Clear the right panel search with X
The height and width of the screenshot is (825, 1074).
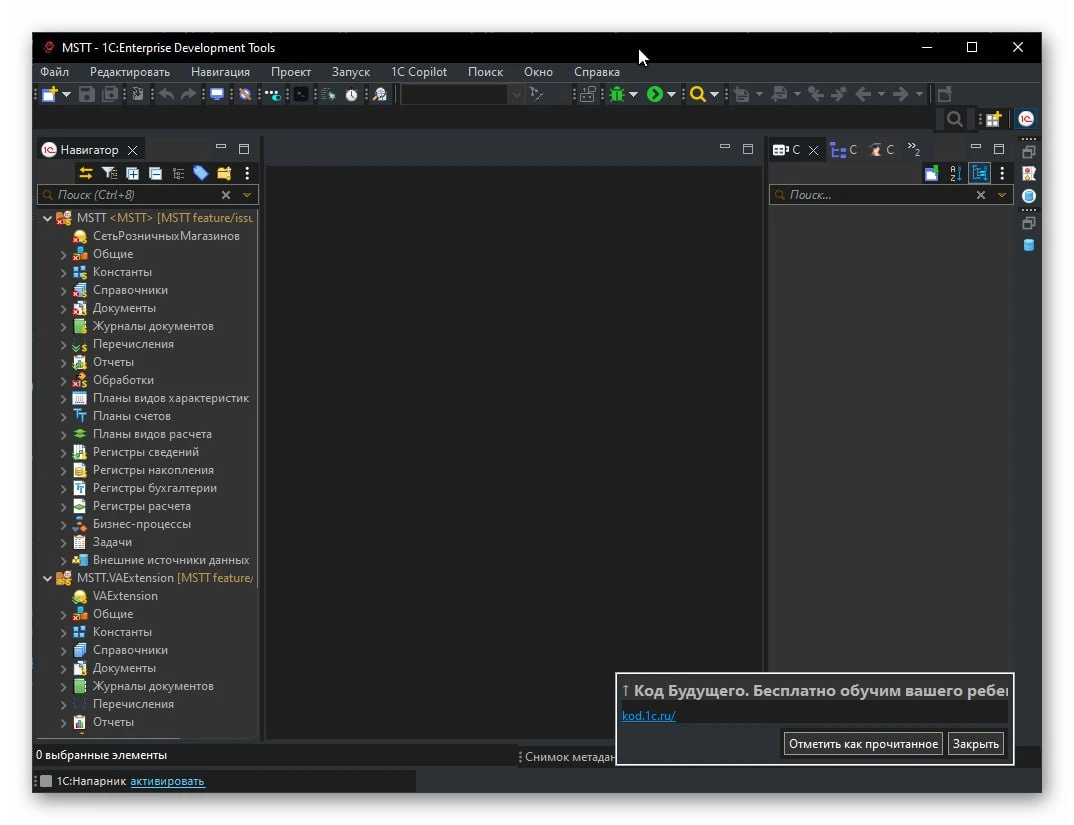click(981, 195)
